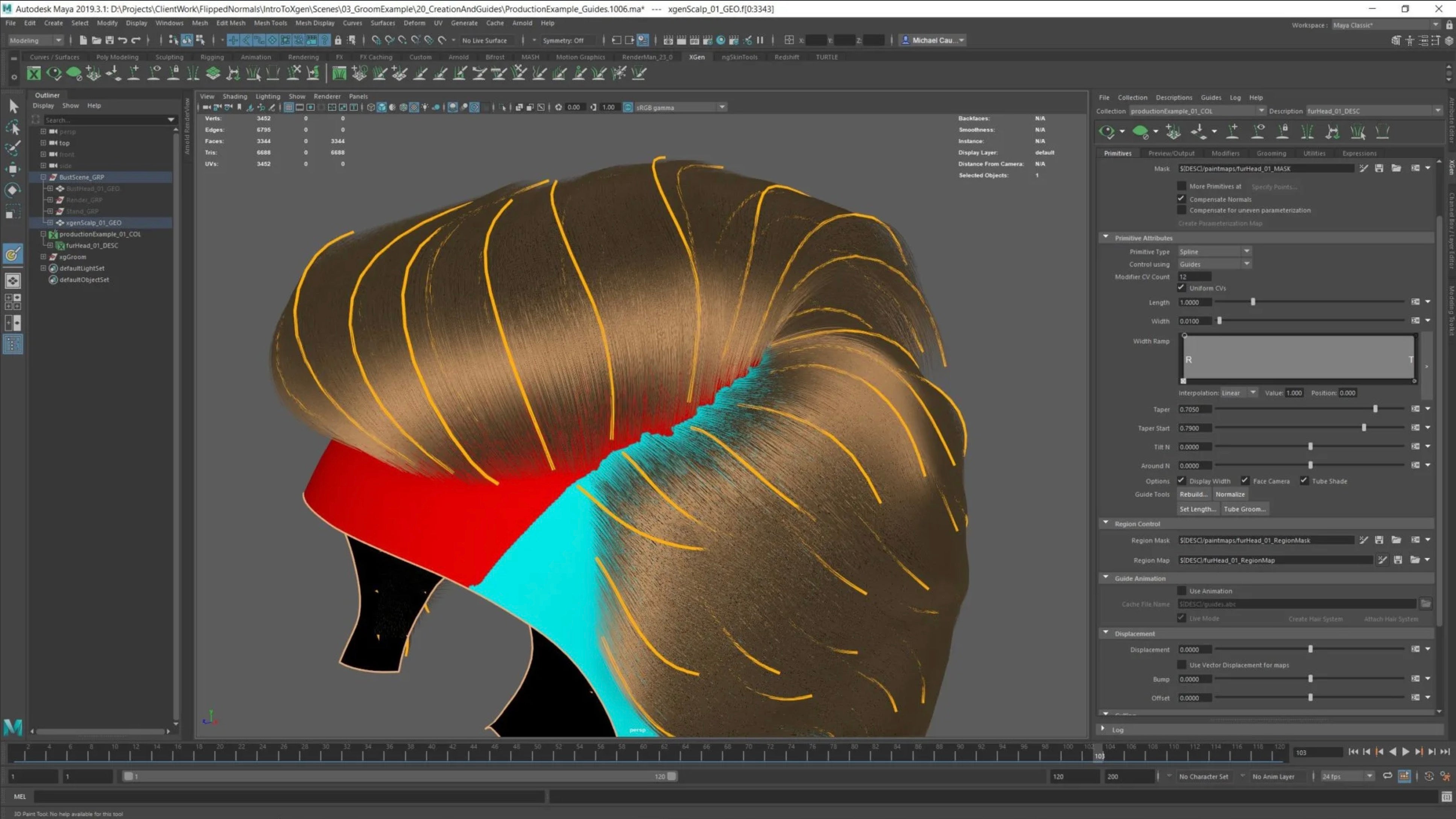Image resolution: width=1456 pixels, height=819 pixels.
Task: Click the Tube Groom... button
Action: (x=1245, y=509)
